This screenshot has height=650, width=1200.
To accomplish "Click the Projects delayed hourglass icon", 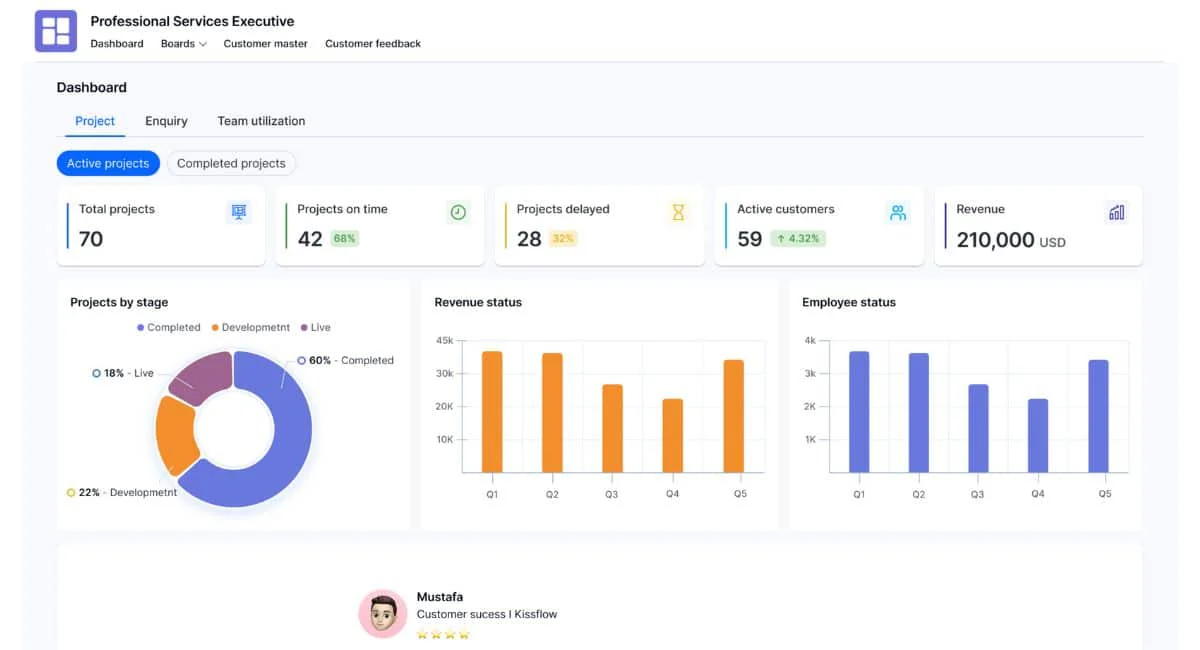I will tap(678, 212).
